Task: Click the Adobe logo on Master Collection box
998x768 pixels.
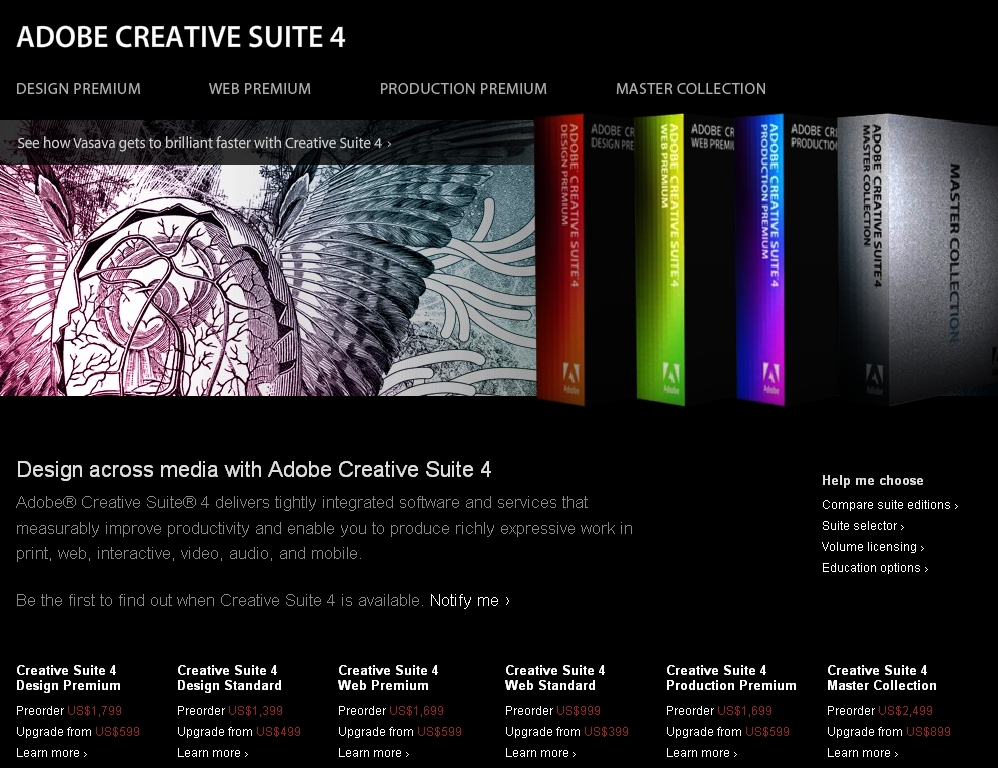Action: [875, 380]
